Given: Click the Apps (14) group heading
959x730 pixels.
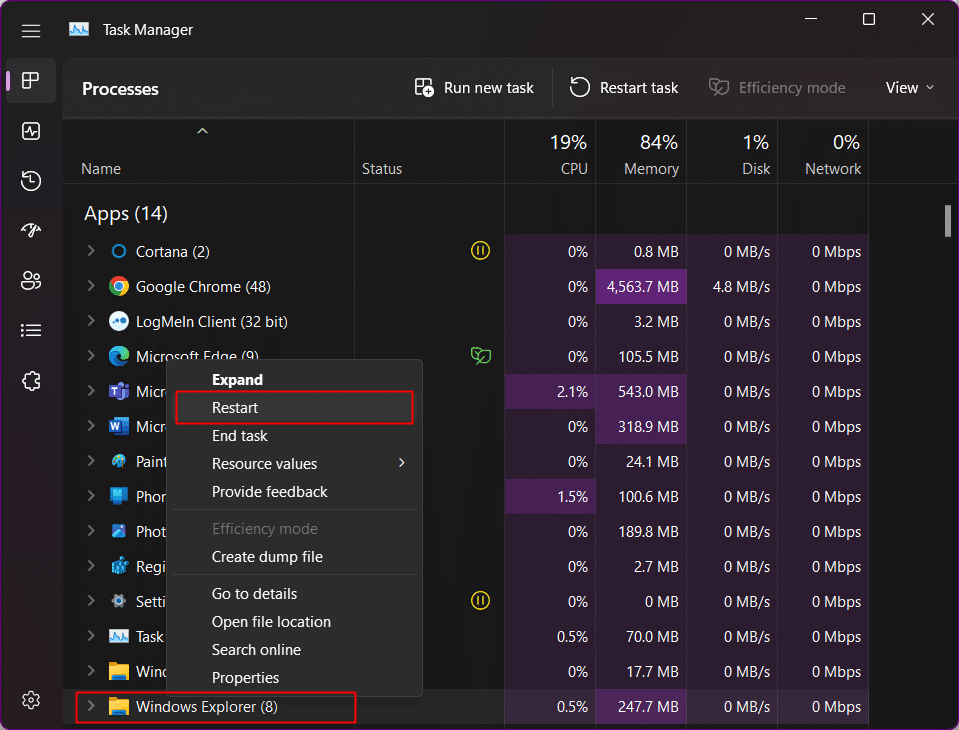Looking at the screenshot, I should pos(126,213).
